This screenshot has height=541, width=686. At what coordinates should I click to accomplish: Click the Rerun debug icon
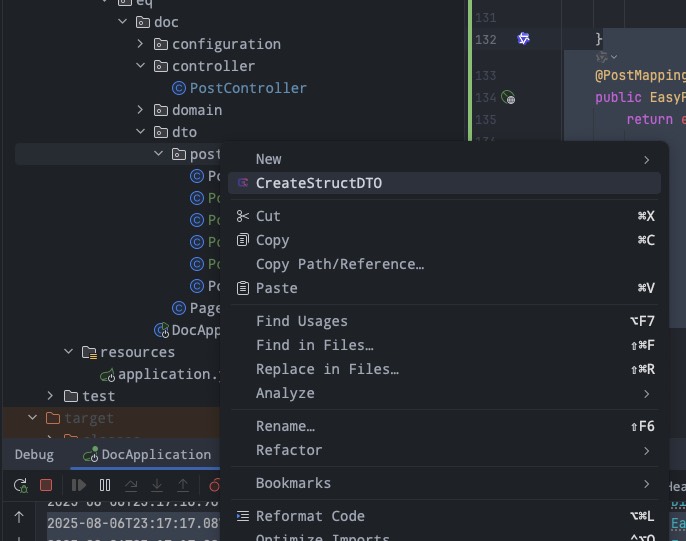20,485
